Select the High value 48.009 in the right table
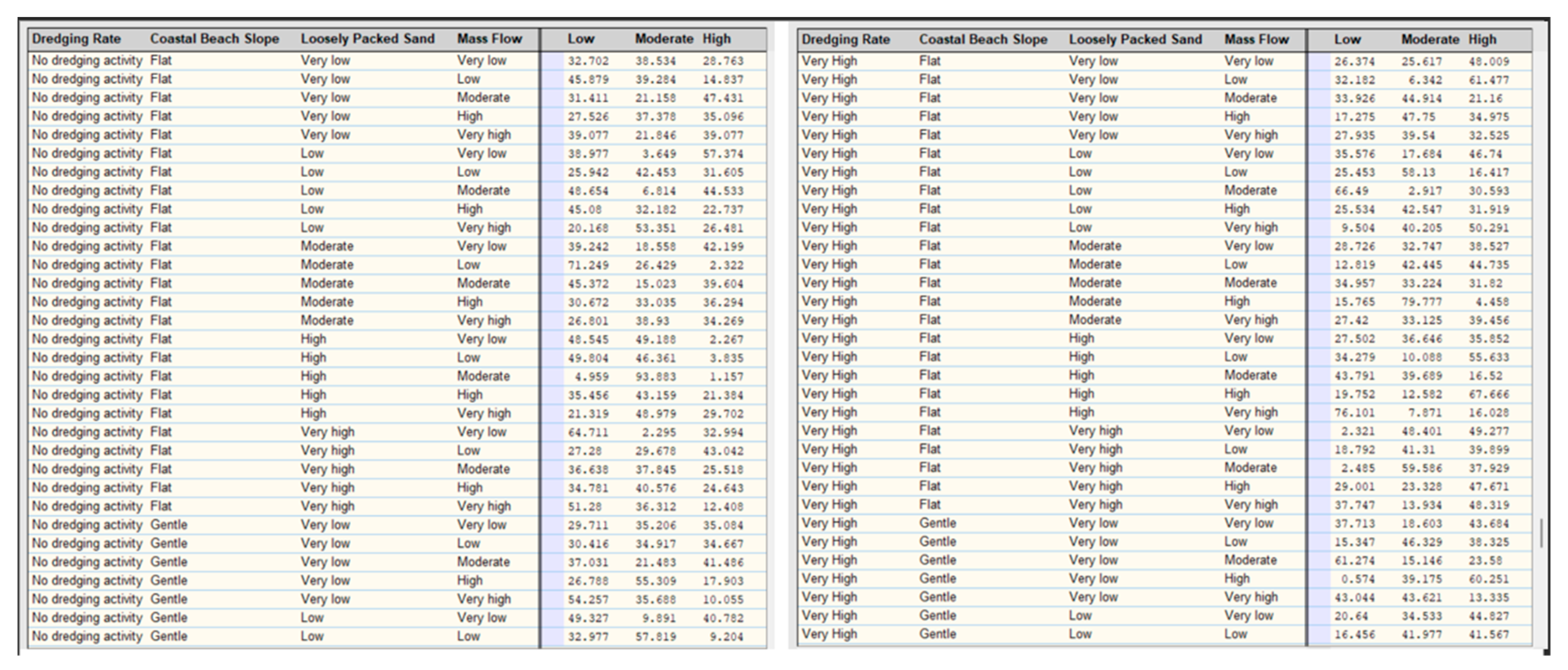 pos(1489,61)
